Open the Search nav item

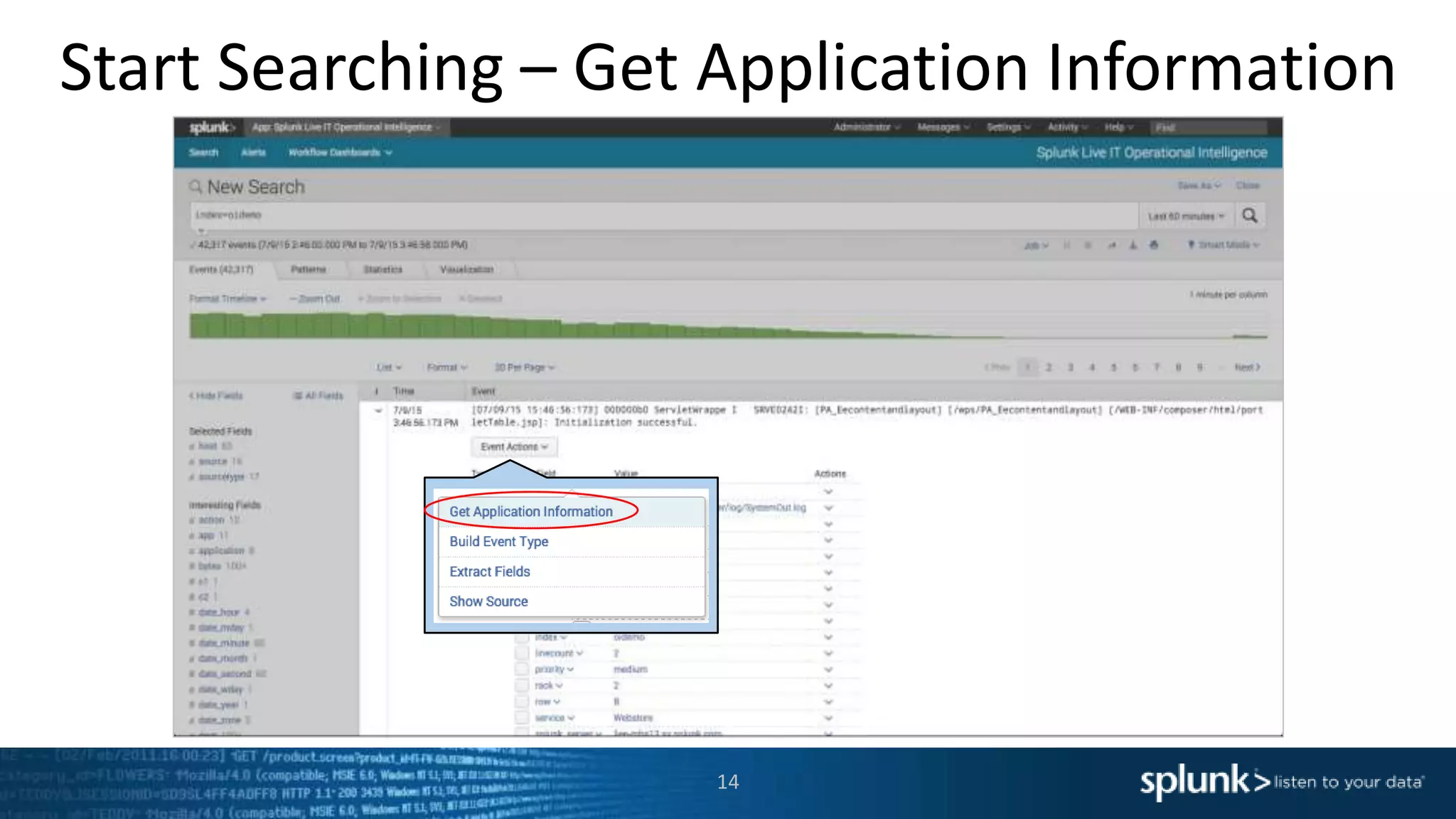click(203, 153)
